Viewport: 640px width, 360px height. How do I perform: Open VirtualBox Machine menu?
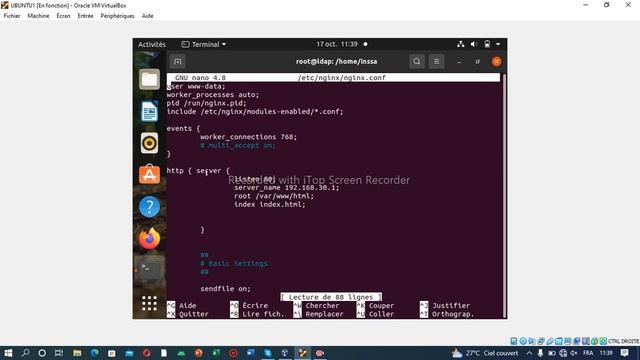tap(38, 16)
